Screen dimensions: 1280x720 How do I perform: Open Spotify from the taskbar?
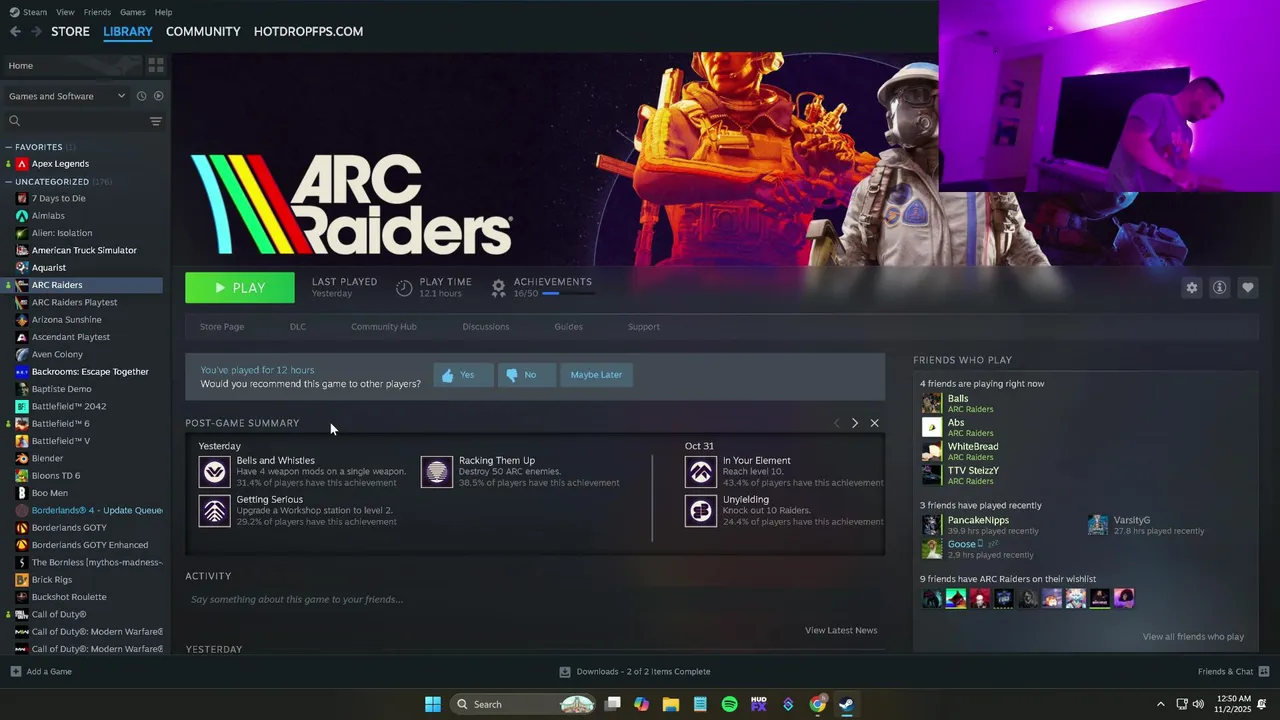click(729, 704)
